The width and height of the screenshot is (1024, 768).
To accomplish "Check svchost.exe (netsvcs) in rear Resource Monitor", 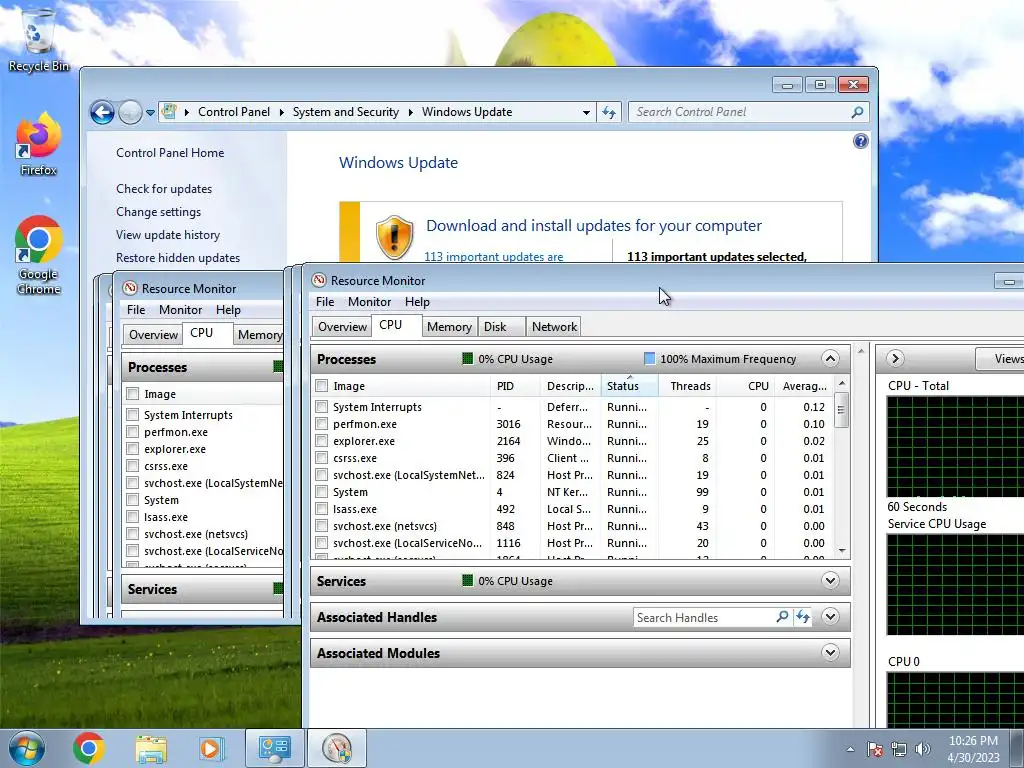I will (x=133, y=534).
